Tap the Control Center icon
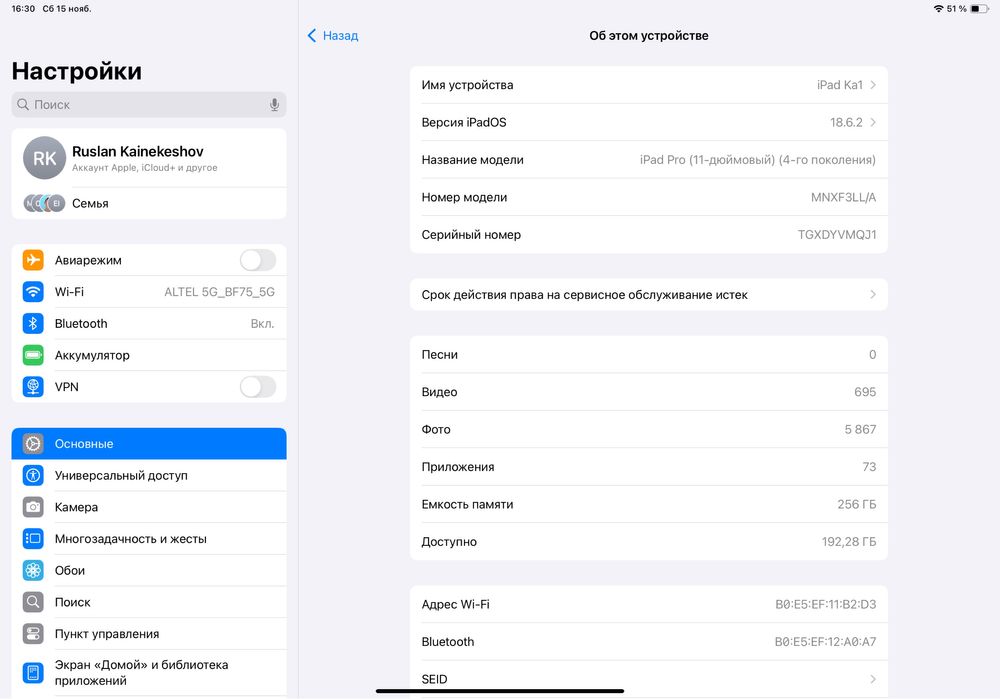Viewport: 1000px width, 699px height. 34,634
